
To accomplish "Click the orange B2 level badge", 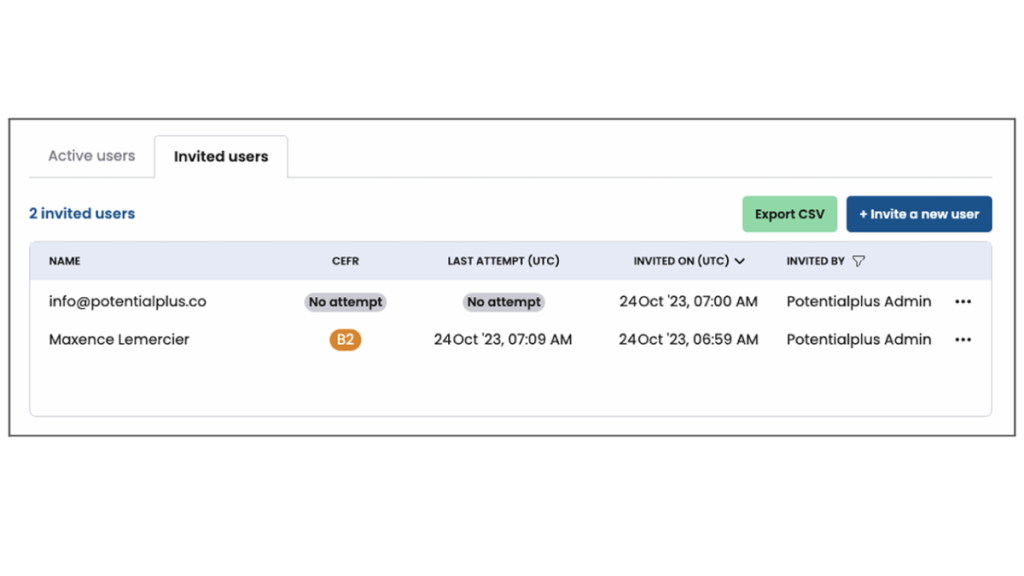I will (x=345, y=340).
